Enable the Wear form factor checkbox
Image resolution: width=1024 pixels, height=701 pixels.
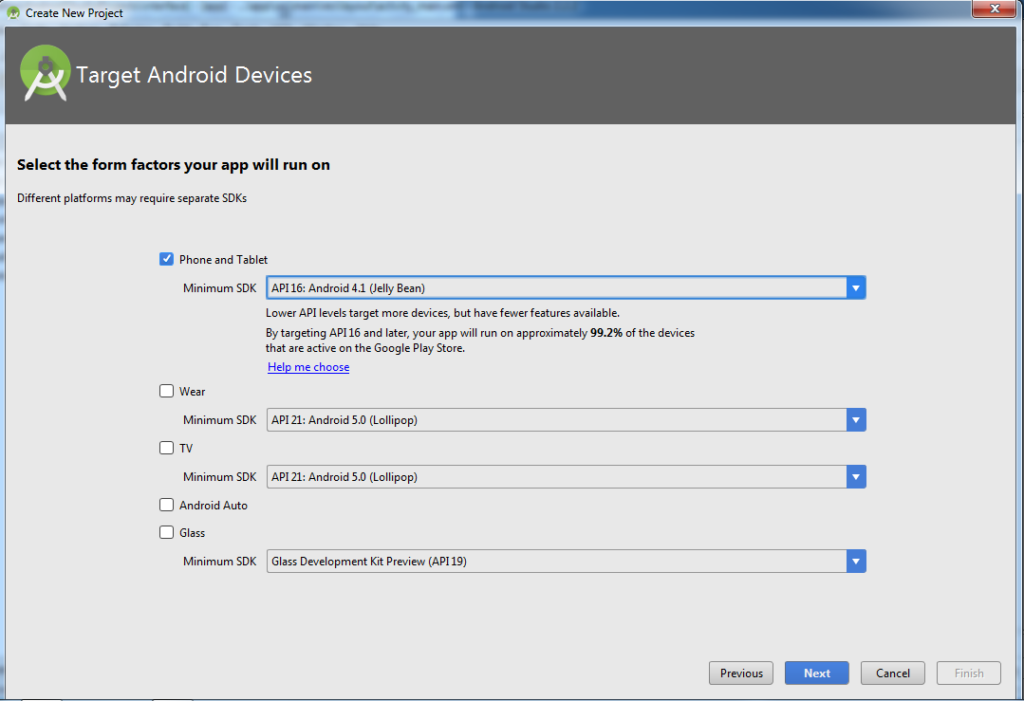point(167,391)
